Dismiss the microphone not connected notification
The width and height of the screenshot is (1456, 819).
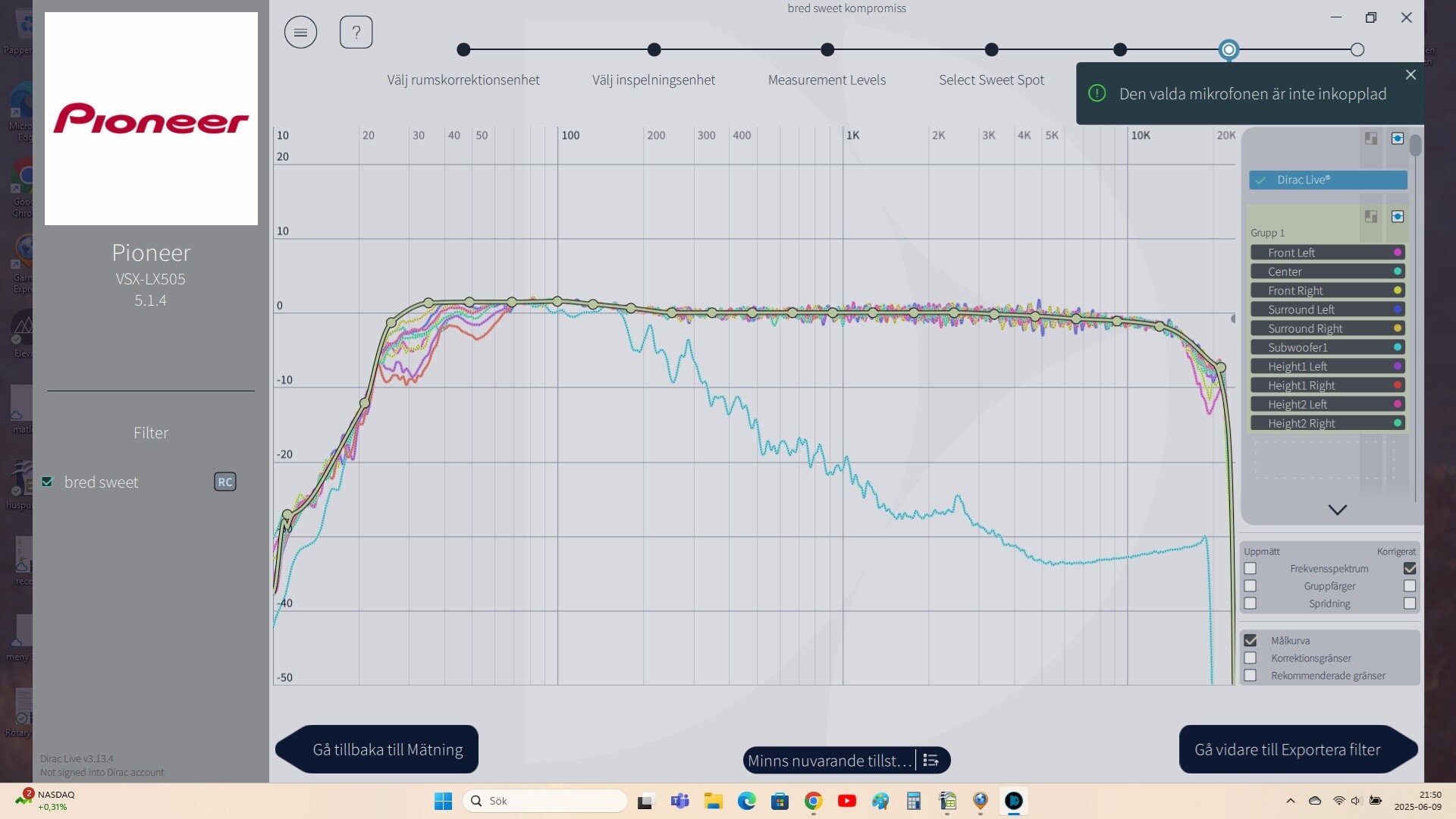(1410, 74)
